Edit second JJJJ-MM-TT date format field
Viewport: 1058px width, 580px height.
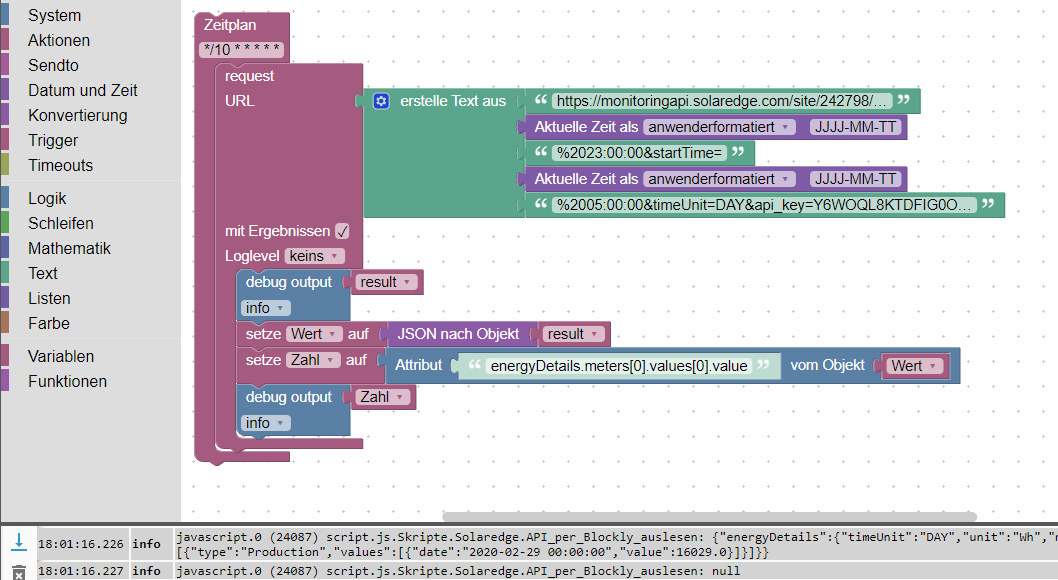click(856, 179)
